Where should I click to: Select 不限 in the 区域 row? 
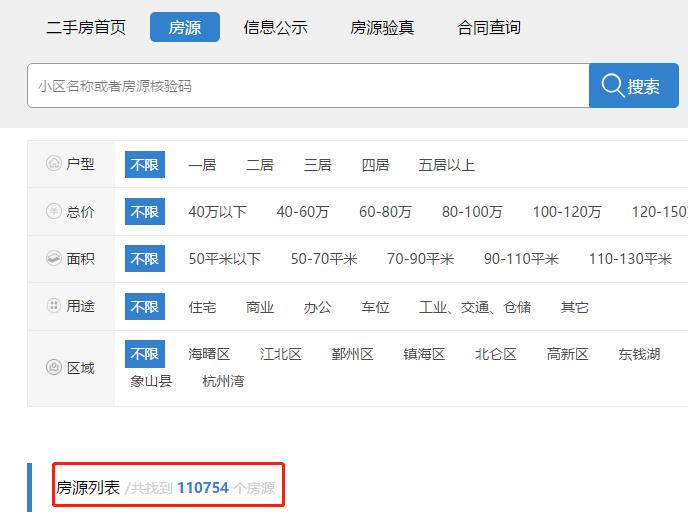145,354
